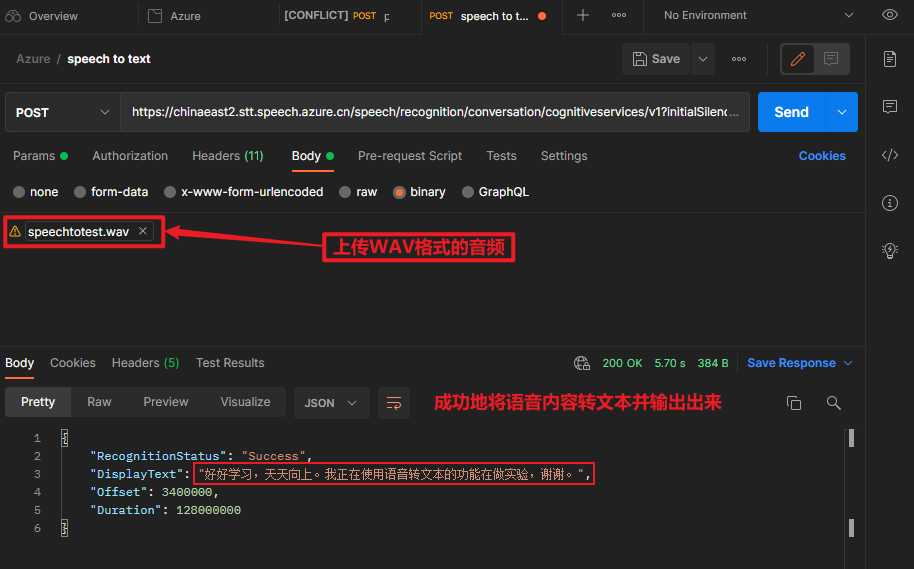Viewport: 914px width, 569px height.
Task: Open the Test Results tab
Action: coord(230,363)
